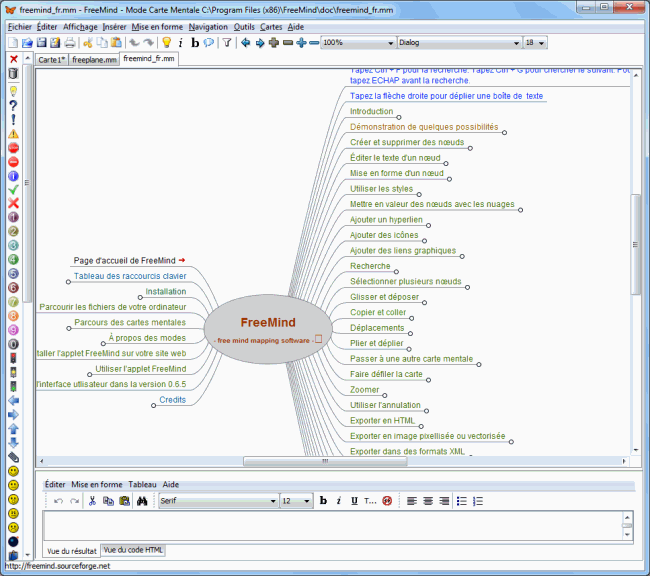Viewport: 650px width, 576px height.
Task: Click the filter funnel icon
Action: tap(227, 43)
